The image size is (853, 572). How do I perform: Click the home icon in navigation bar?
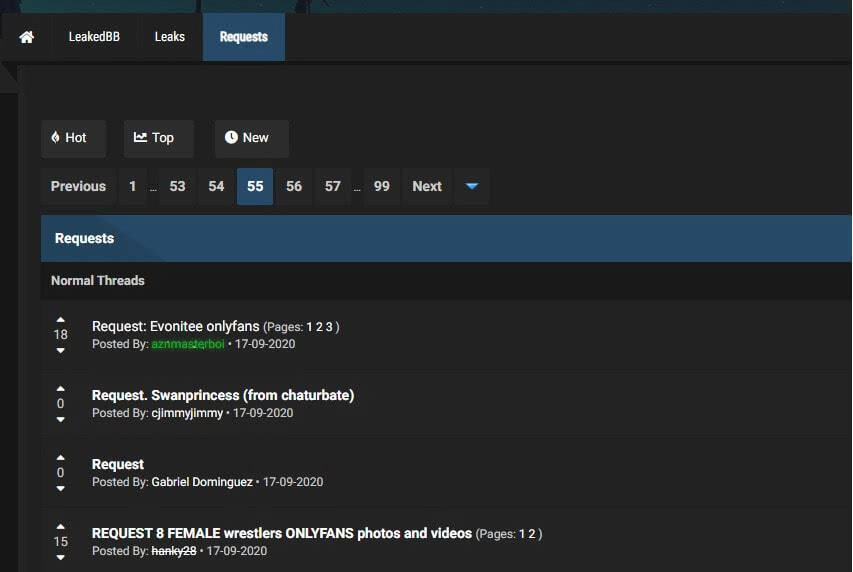click(x=26, y=37)
